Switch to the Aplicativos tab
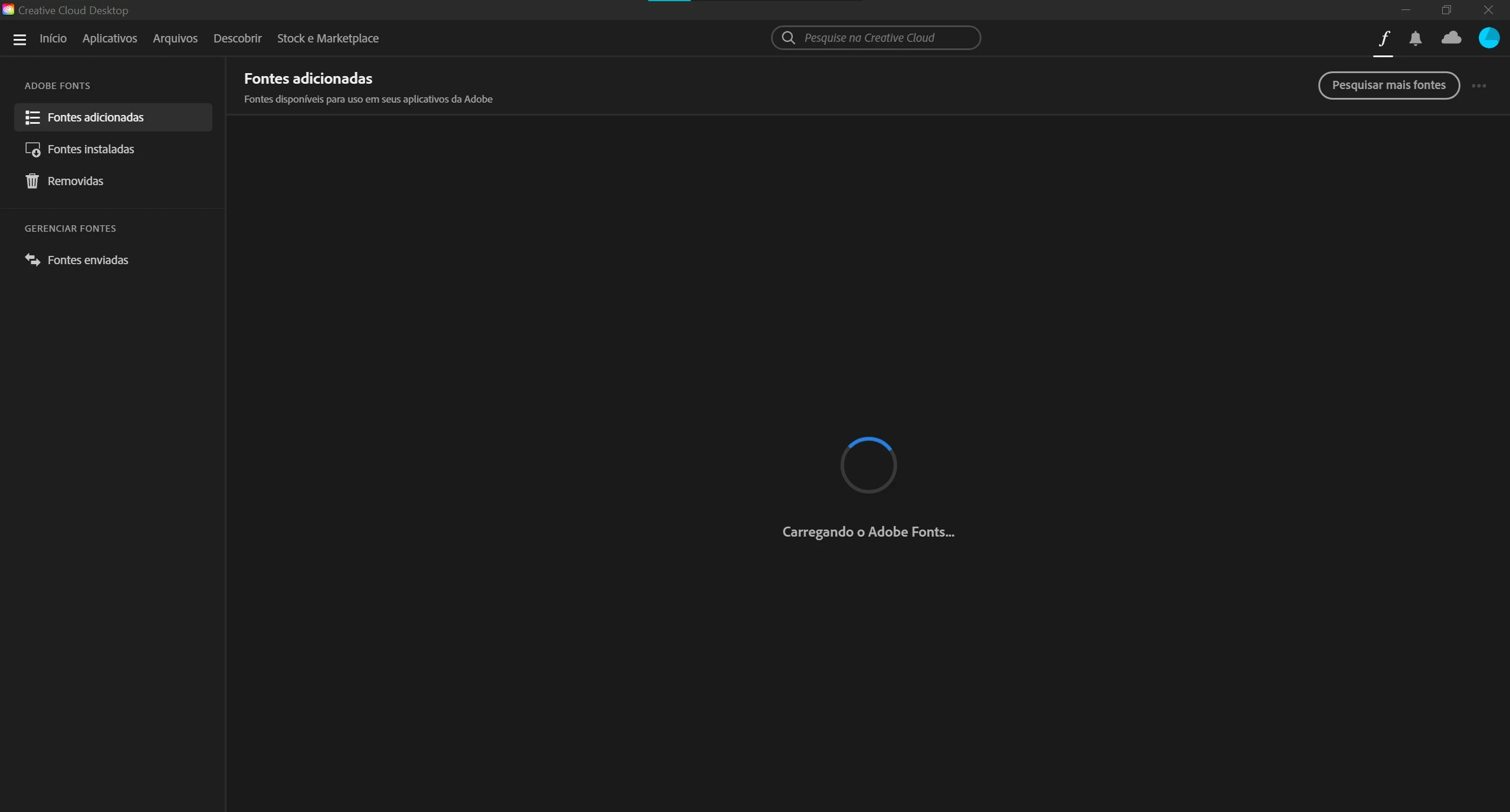The height and width of the screenshot is (812, 1510). [x=110, y=38]
